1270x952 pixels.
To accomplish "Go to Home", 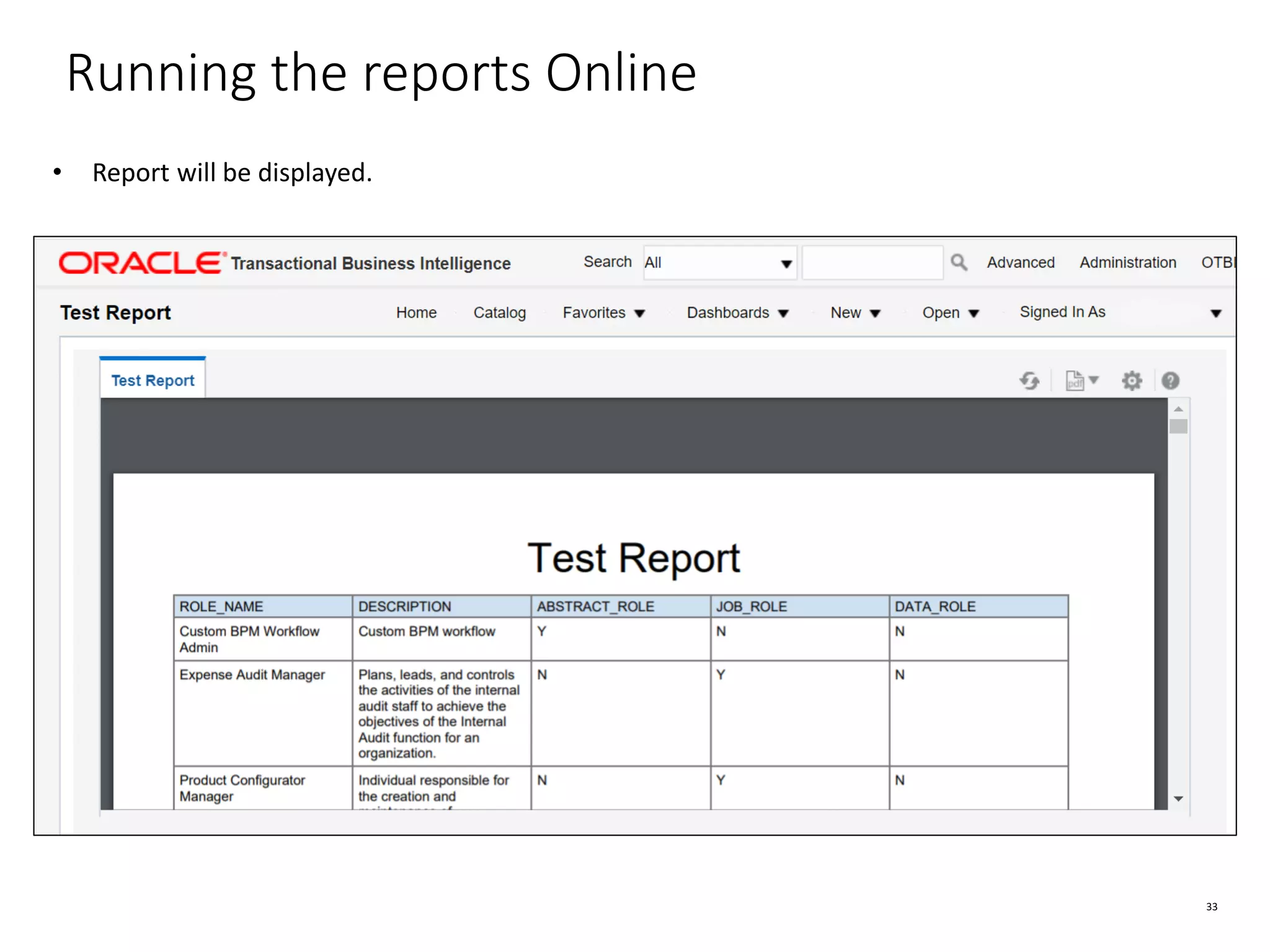I will pyautogui.click(x=416, y=313).
